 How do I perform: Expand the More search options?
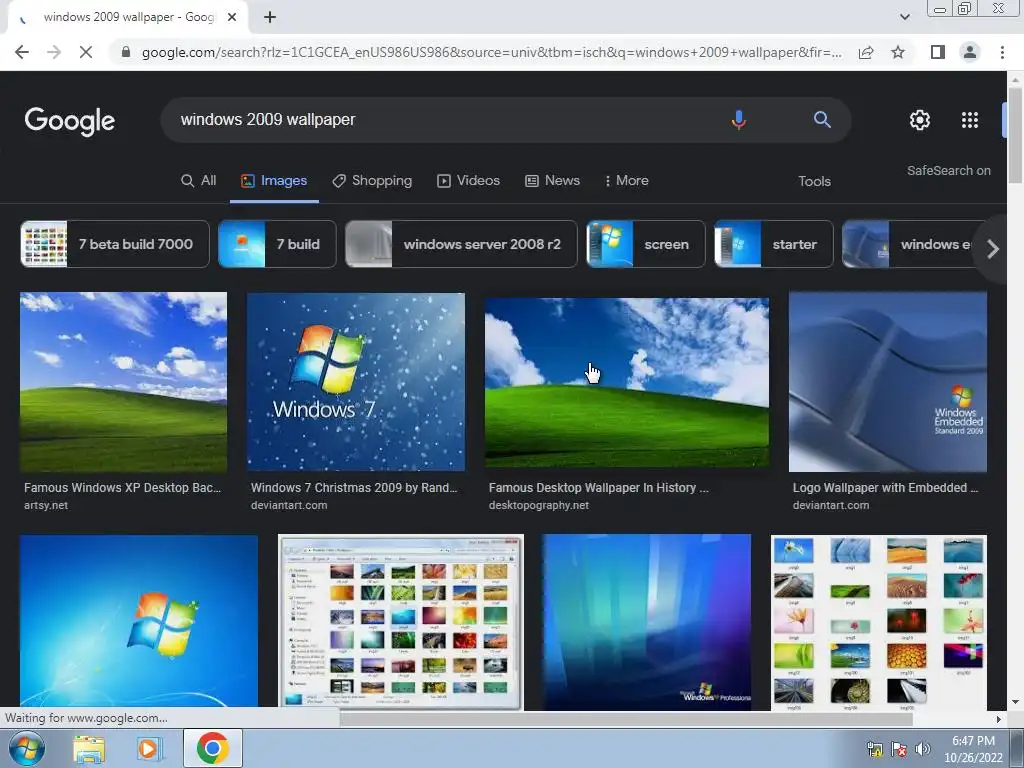coord(627,180)
